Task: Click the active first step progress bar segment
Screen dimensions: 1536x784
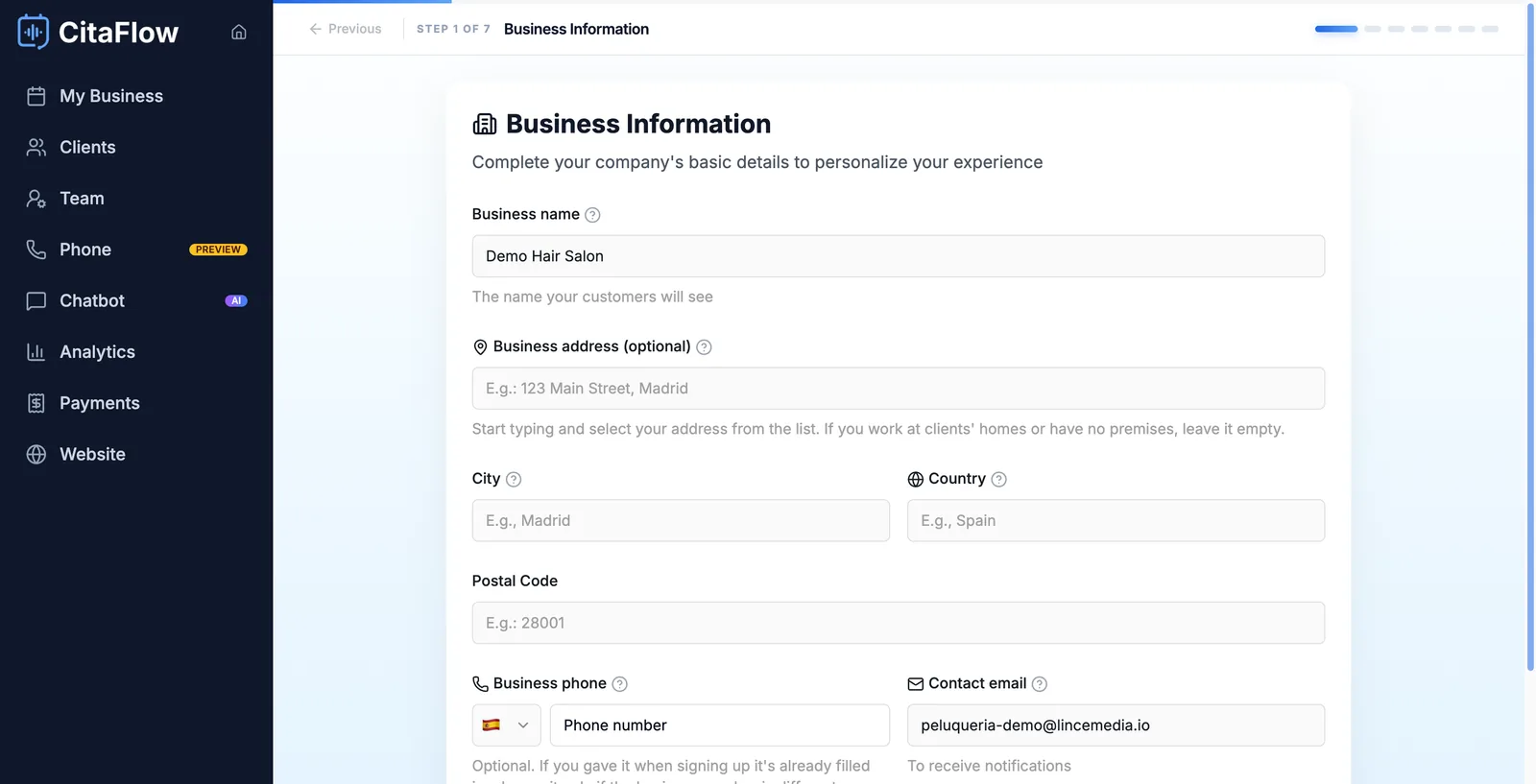Action: (x=1336, y=29)
